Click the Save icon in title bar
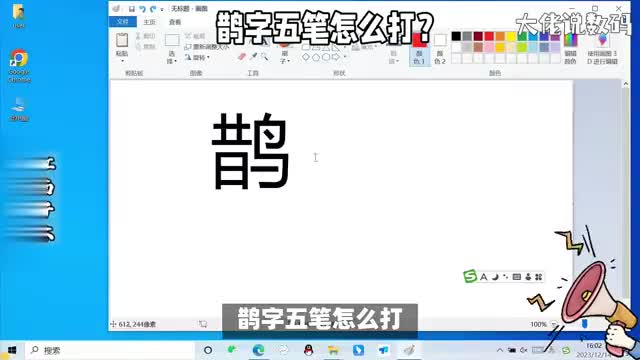This screenshot has height=360, width=640. pos(131,9)
